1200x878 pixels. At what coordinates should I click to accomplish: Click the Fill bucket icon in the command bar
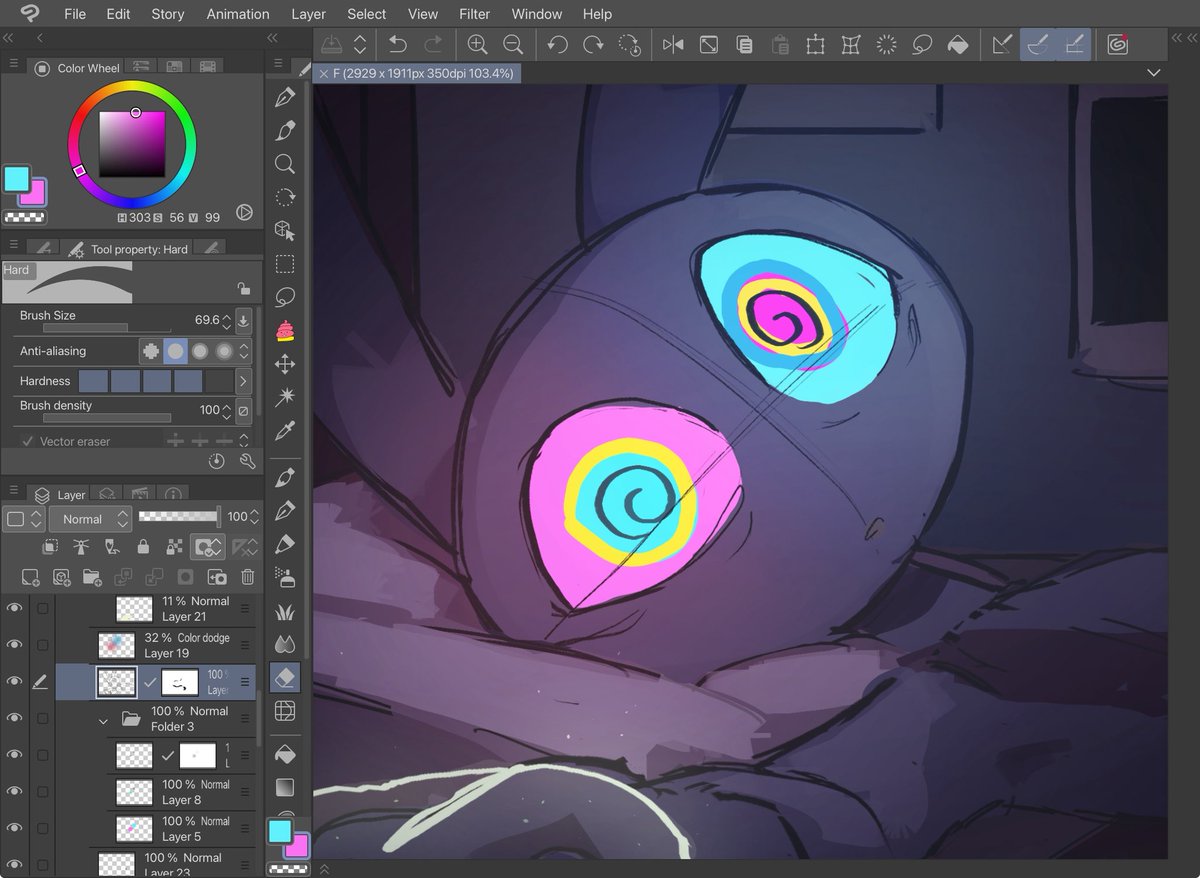pos(958,44)
